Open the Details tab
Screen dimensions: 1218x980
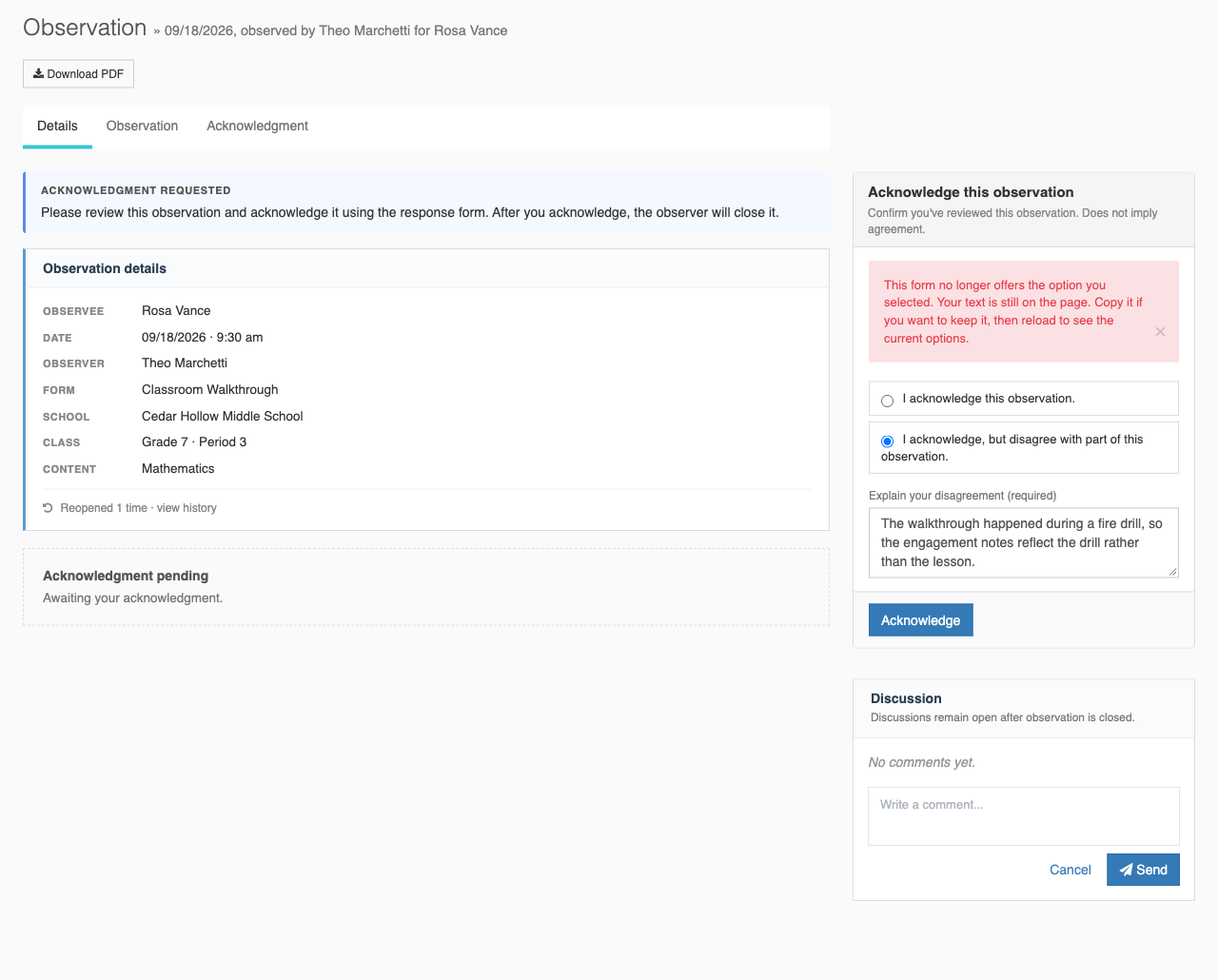point(57,127)
